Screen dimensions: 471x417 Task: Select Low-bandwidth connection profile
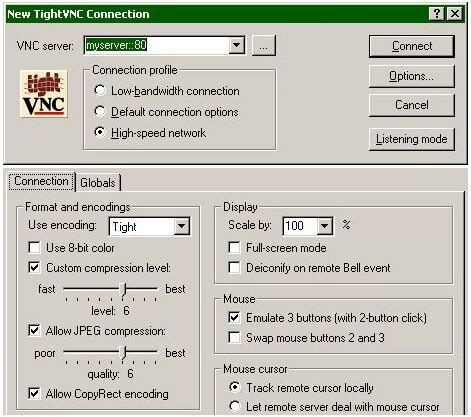[100, 90]
